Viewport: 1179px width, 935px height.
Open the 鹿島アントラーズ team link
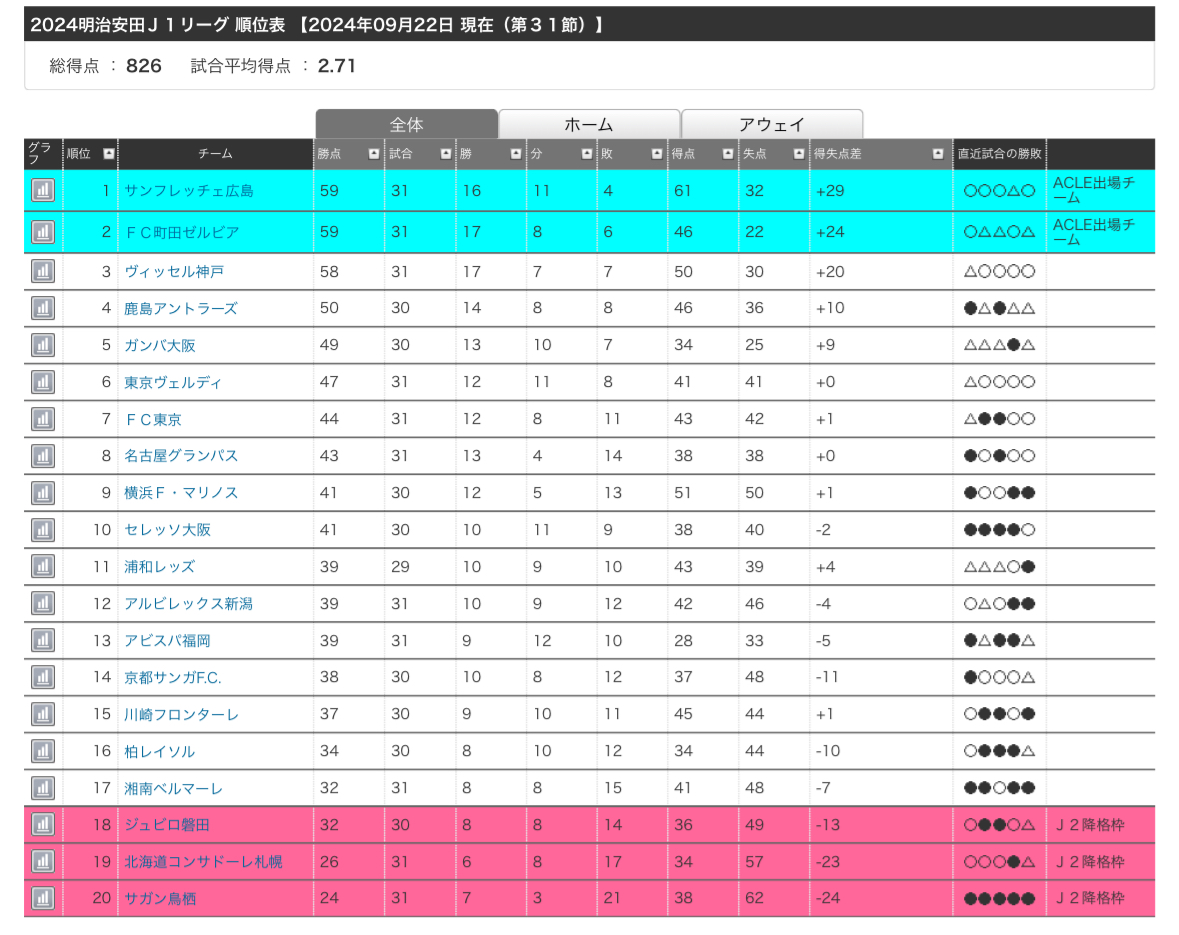(180, 308)
